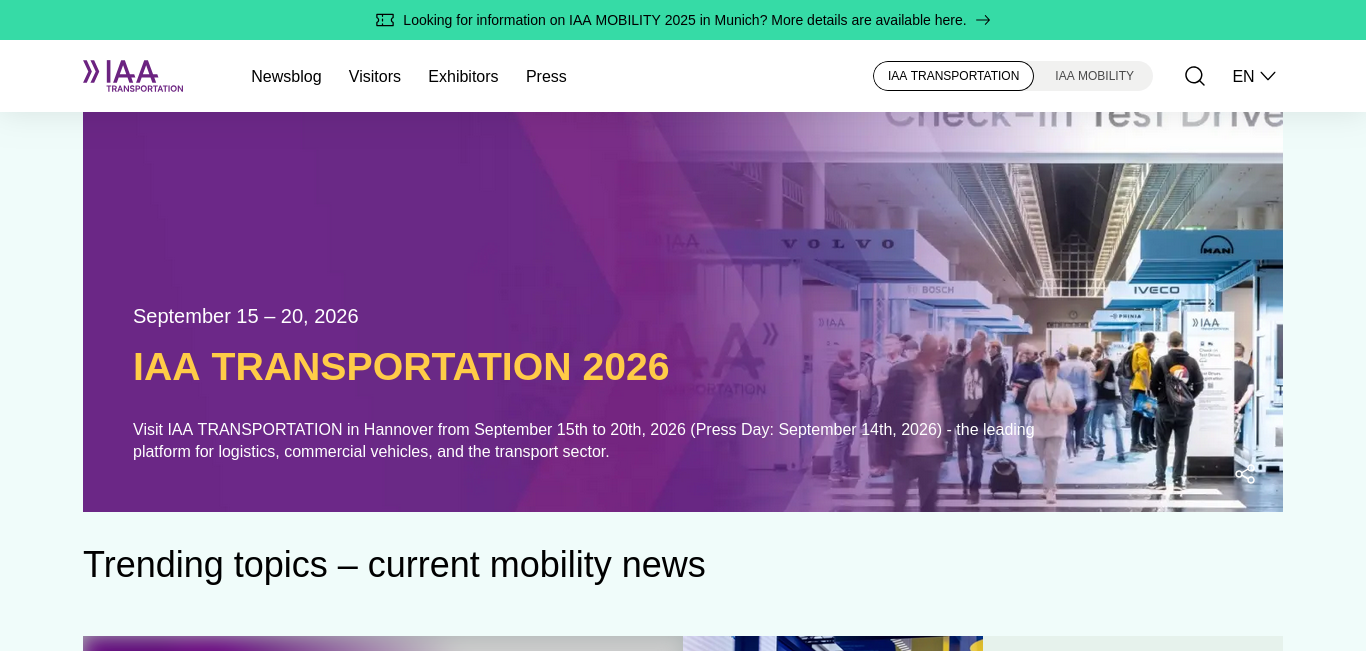The width and height of the screenshot is (1366, 651).
Task: Click the IAA Transportation logo
Action: point(133,76)
